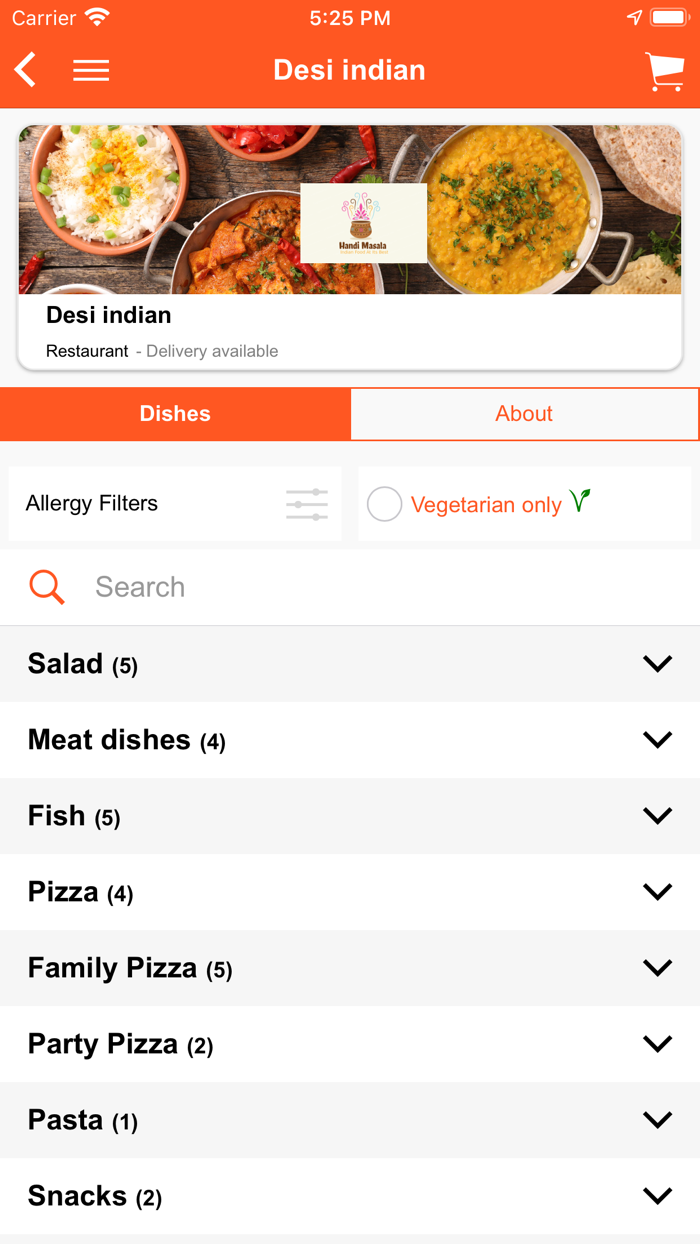Switch to the About tab
Screen dimensions: 700x1244
coord(524,413)
